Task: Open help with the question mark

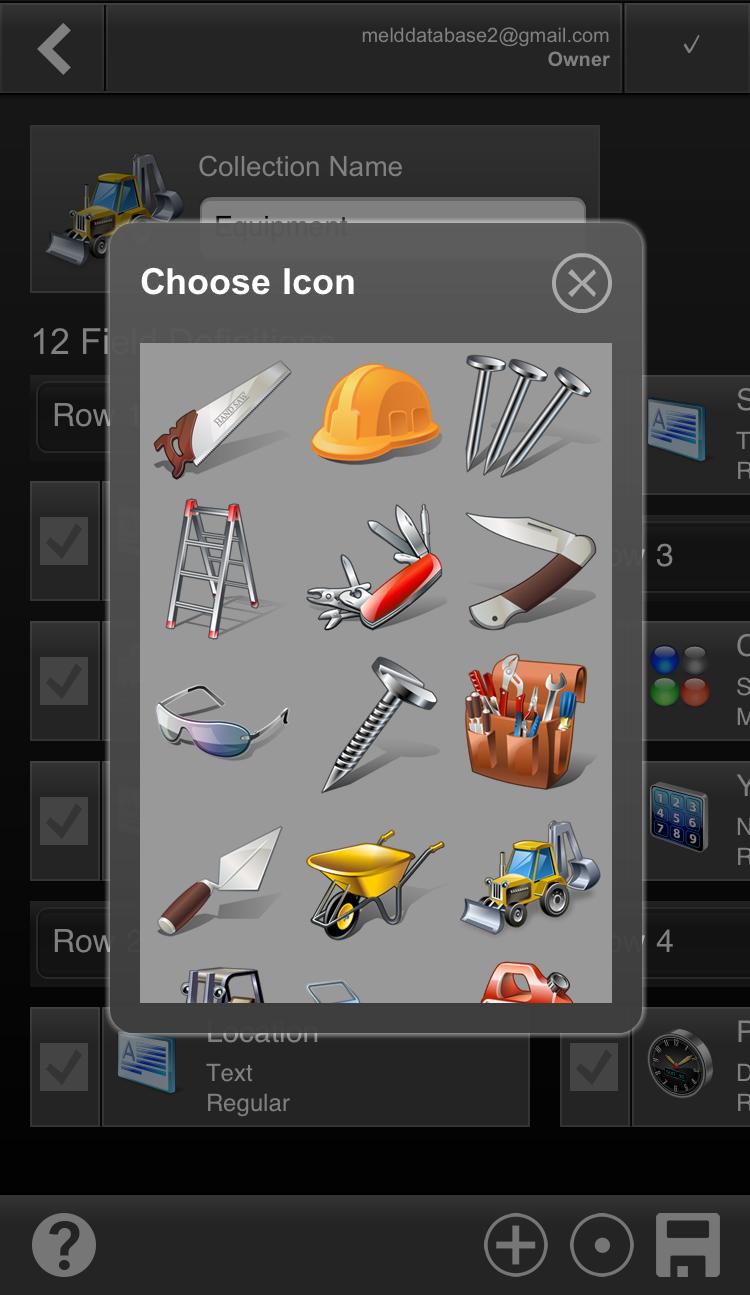Action: (64, 1245)
